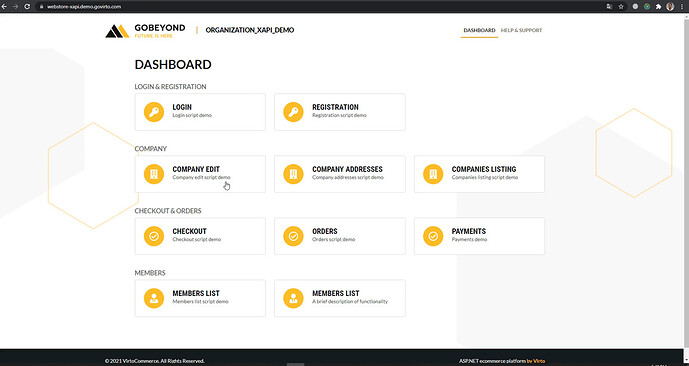Reload the page with refresh icon
Viewport: 689px width, 366px height.
[x=27, y=7]
